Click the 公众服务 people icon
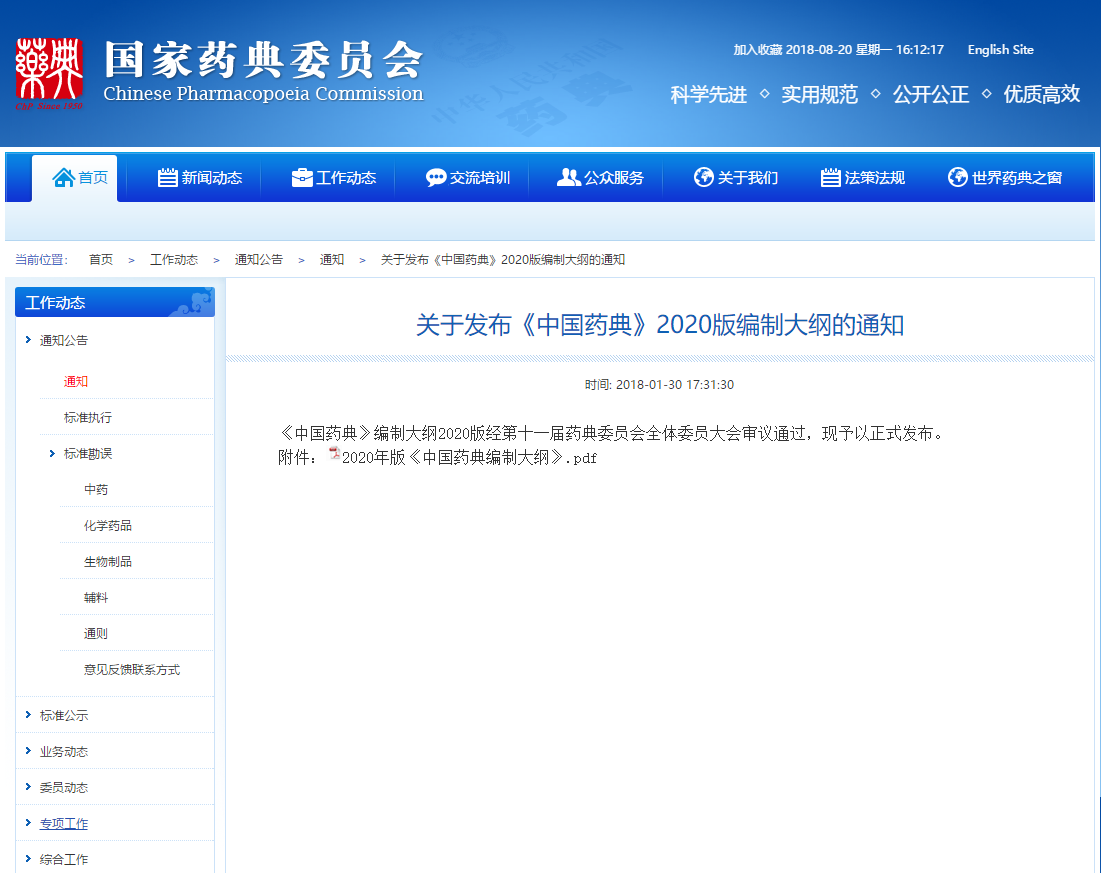 [569, 178]
